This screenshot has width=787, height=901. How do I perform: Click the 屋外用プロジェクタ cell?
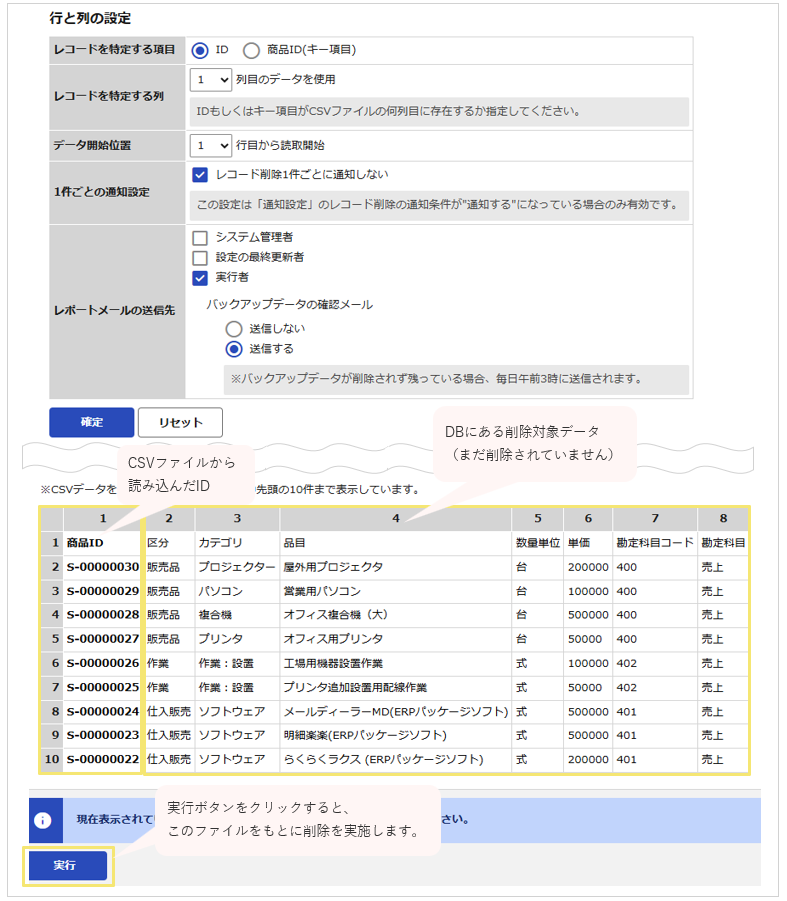click(395, 567)
